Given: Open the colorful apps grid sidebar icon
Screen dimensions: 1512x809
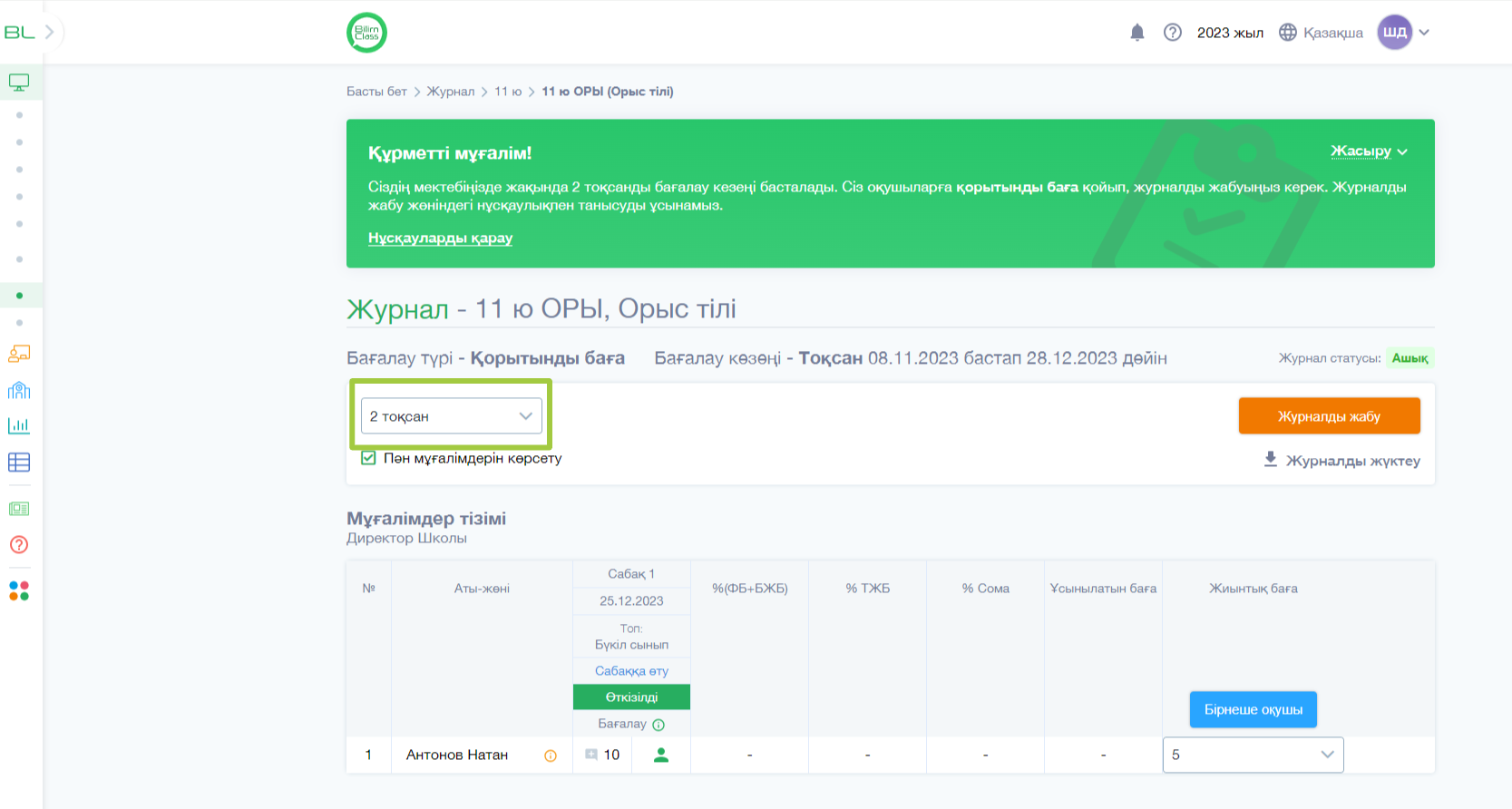Looking at the screenshot, I should click(x=19, y=590).
